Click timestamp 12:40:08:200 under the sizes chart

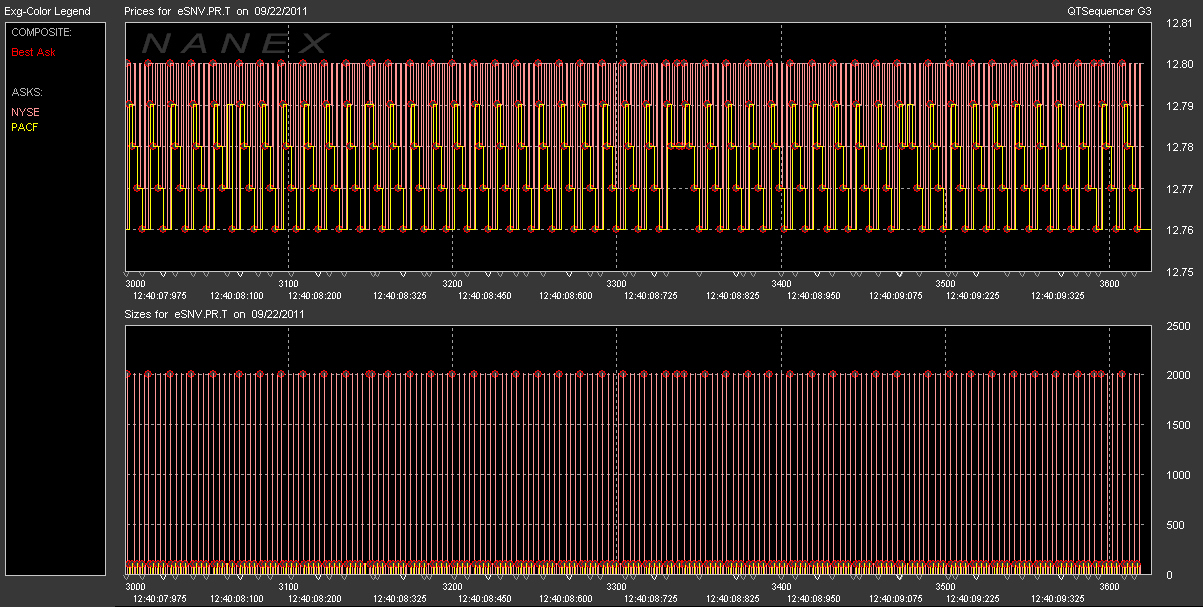(315, 600)
